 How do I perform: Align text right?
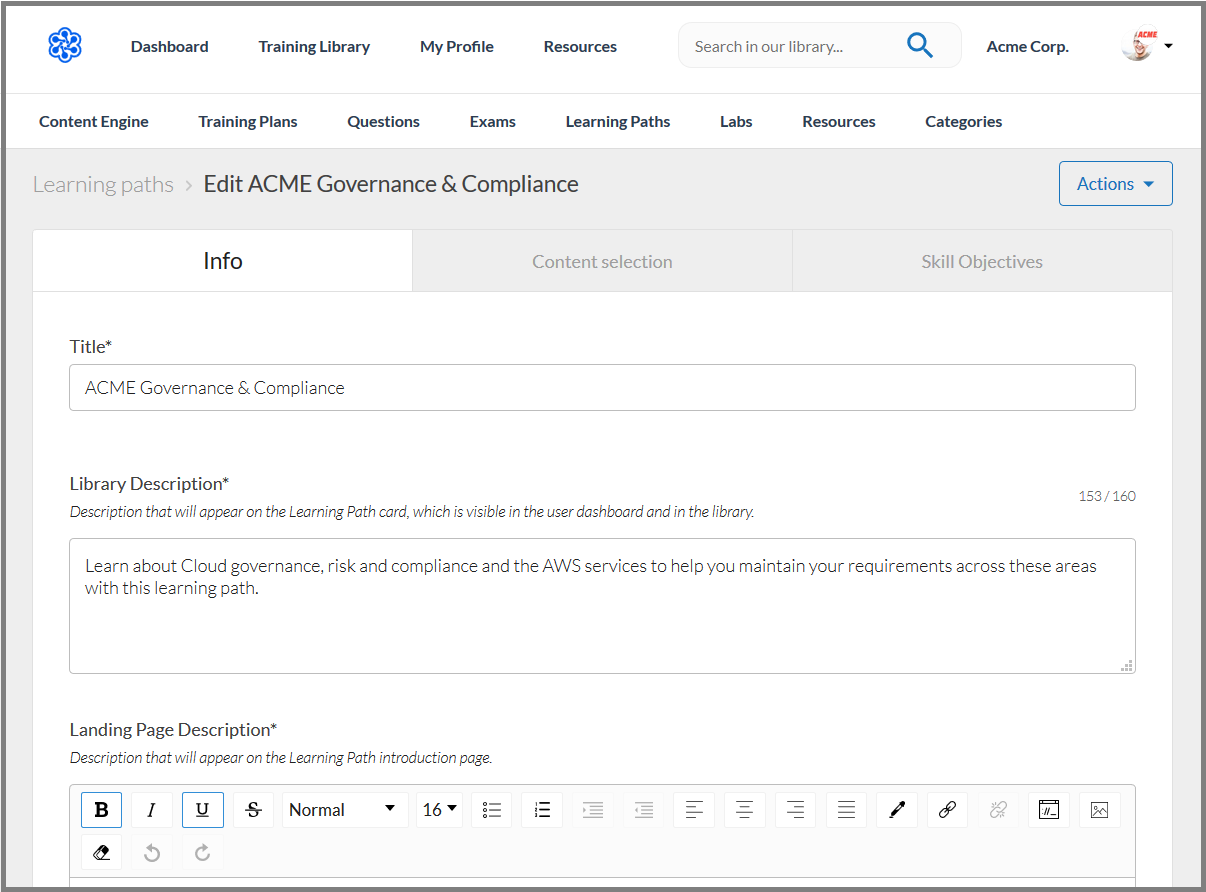[796, 810]
